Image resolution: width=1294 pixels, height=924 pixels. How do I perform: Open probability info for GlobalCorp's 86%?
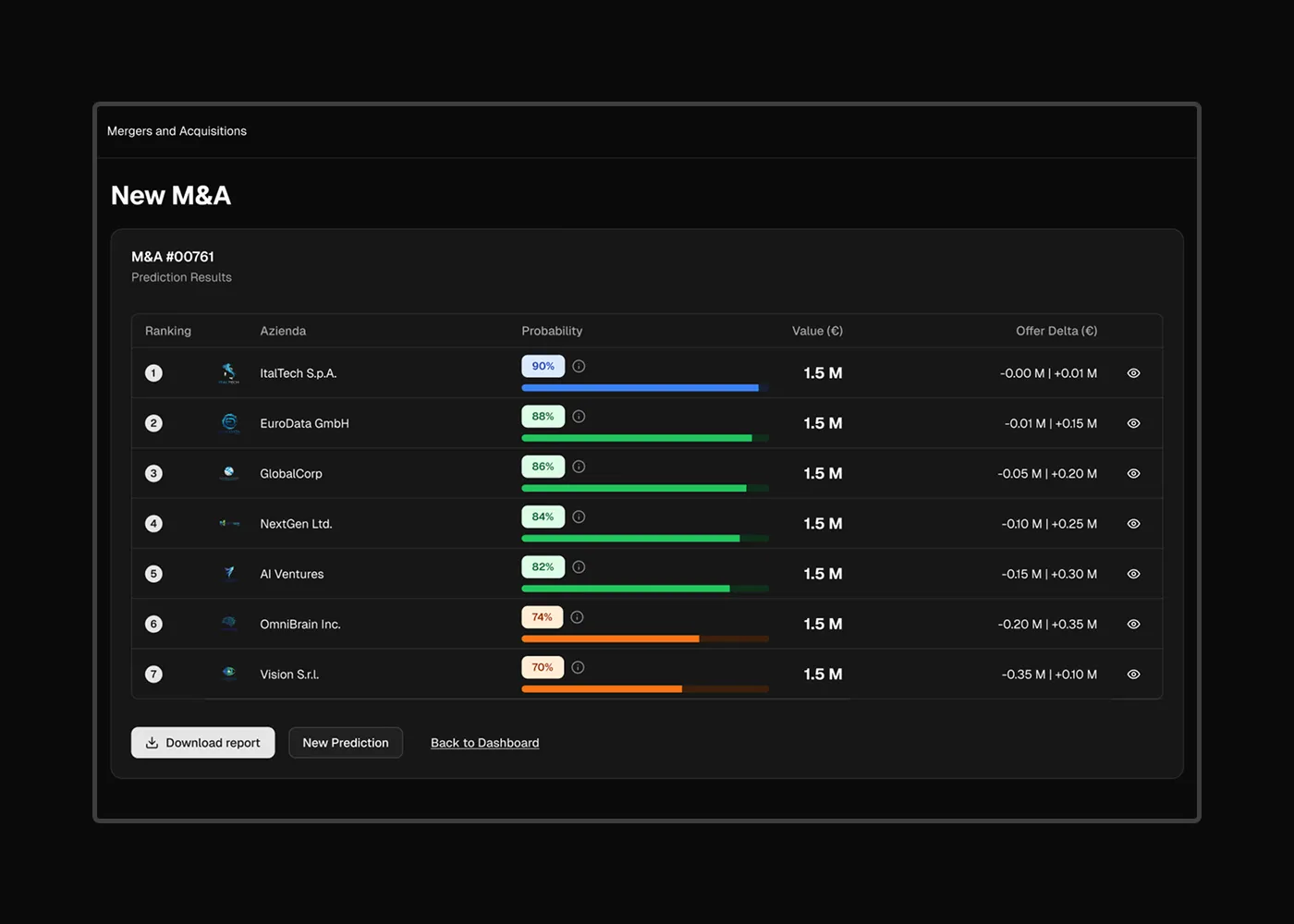(579, 467)
